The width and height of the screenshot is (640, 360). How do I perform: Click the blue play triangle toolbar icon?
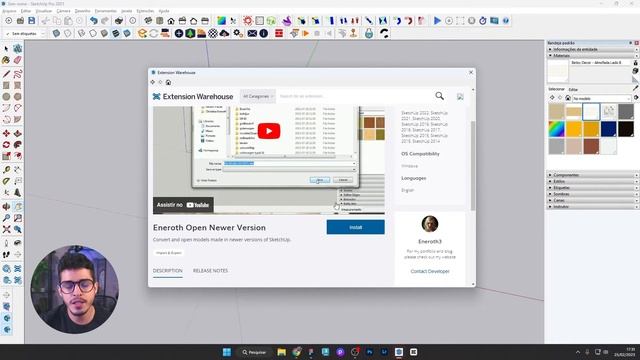pyautogui.click(x=437, y=20)
